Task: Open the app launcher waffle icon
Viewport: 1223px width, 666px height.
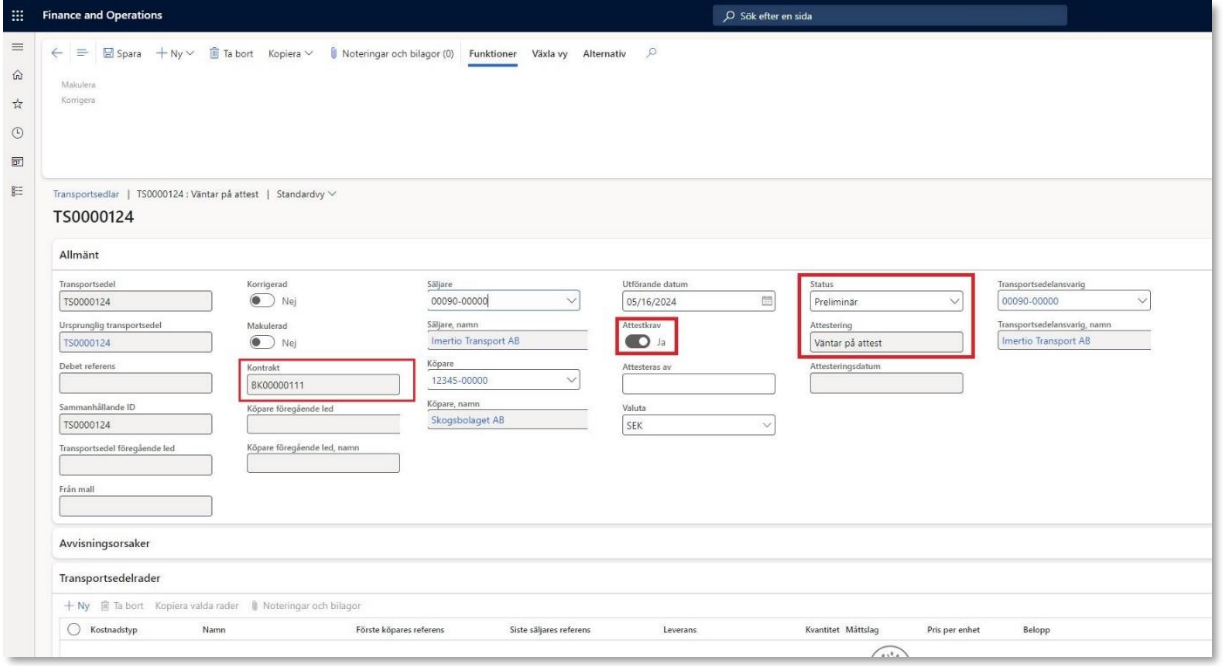Action: click(17, 15)
